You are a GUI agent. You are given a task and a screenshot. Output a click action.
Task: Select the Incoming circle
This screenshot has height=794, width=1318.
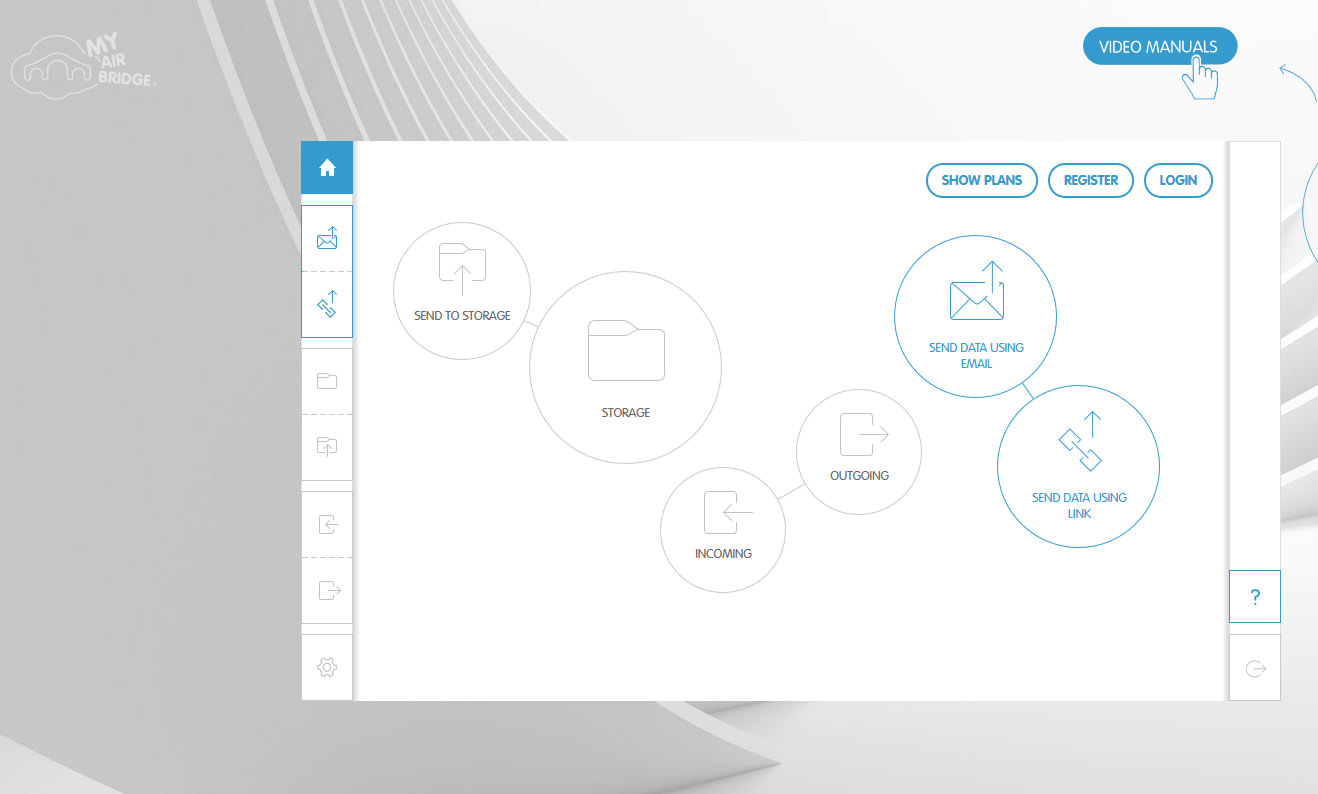pos(722,530)
